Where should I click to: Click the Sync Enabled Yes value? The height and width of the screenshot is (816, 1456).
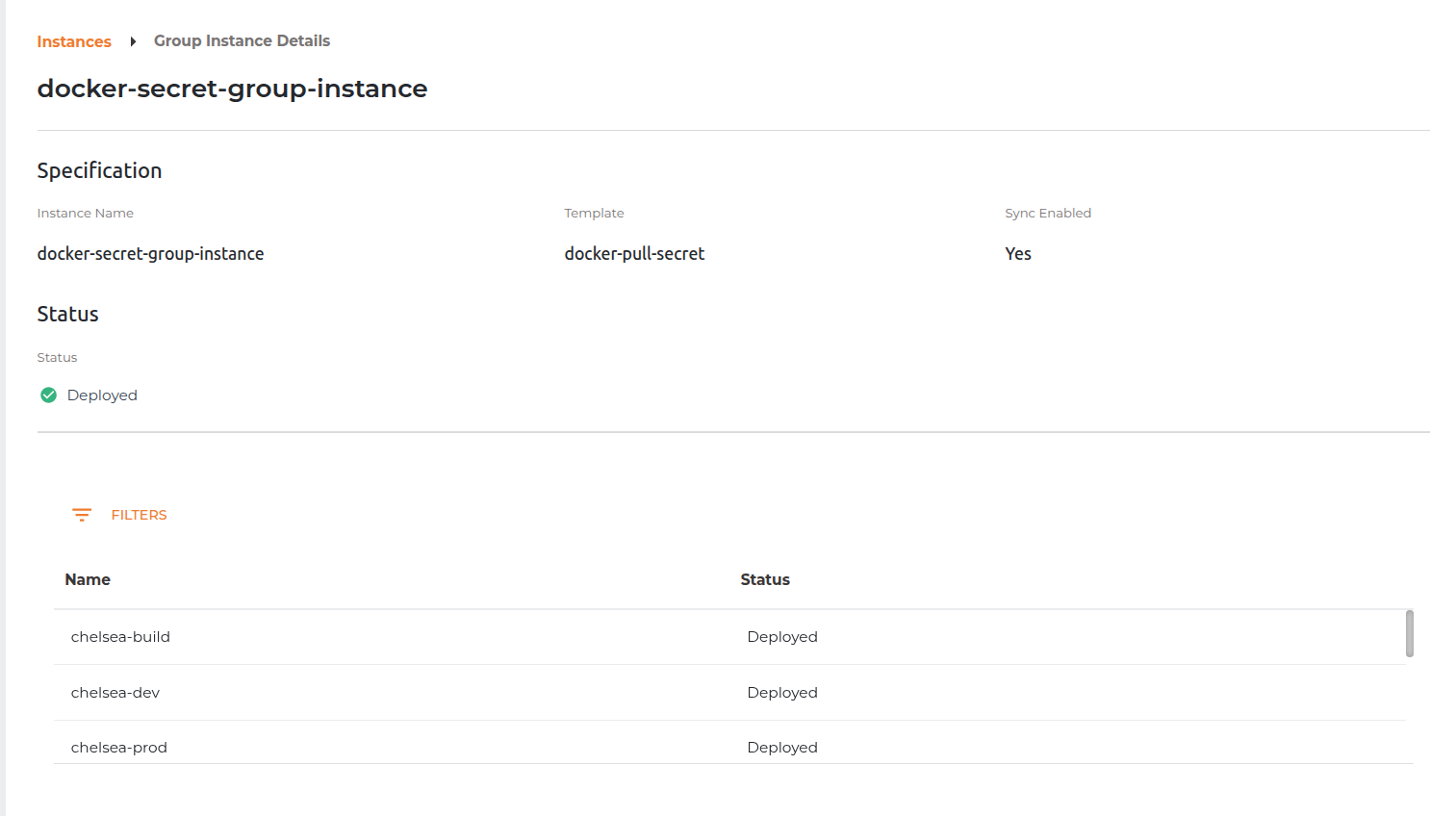coord(1017,254)
